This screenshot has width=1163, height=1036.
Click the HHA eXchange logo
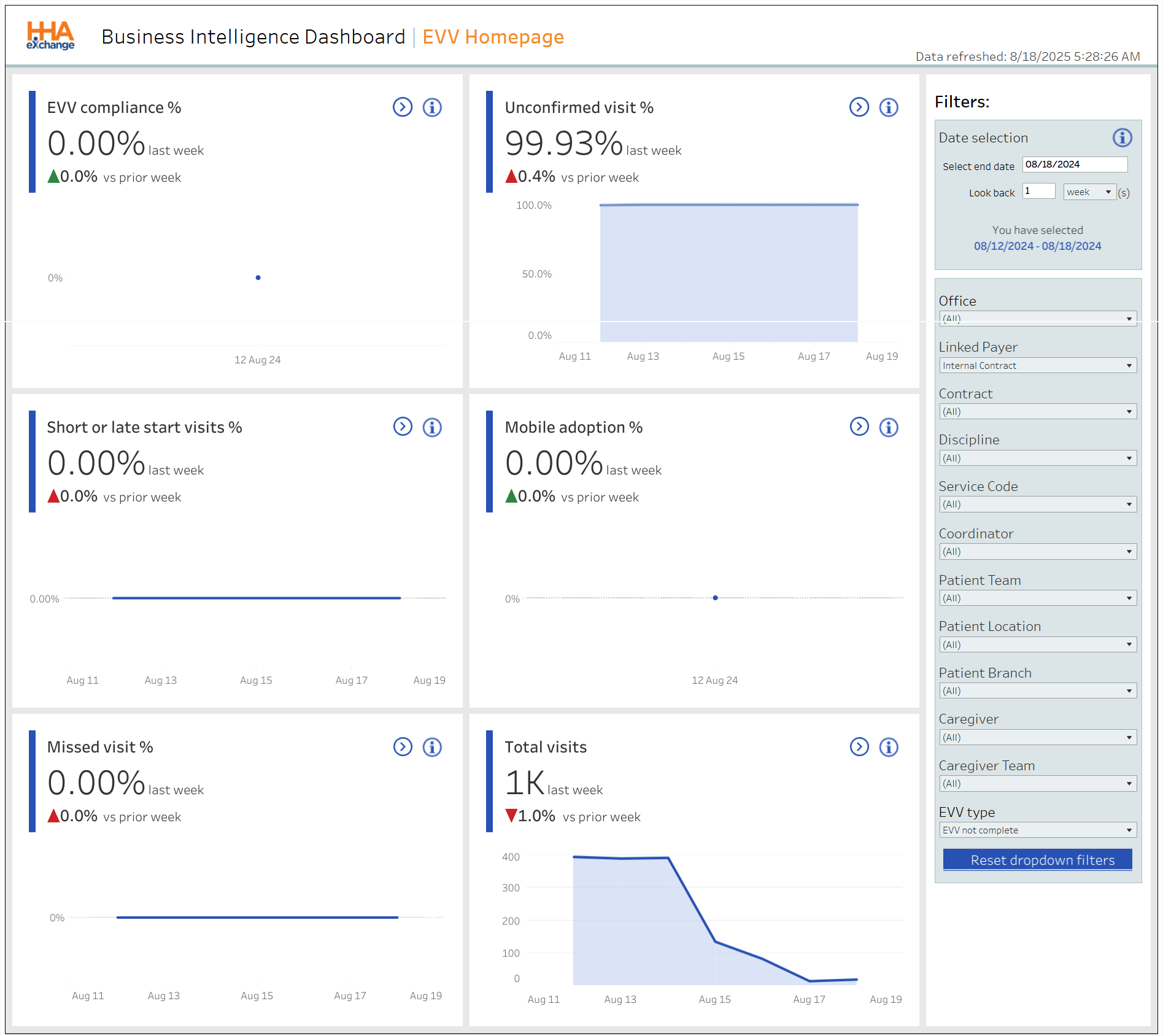pos(50,36)
